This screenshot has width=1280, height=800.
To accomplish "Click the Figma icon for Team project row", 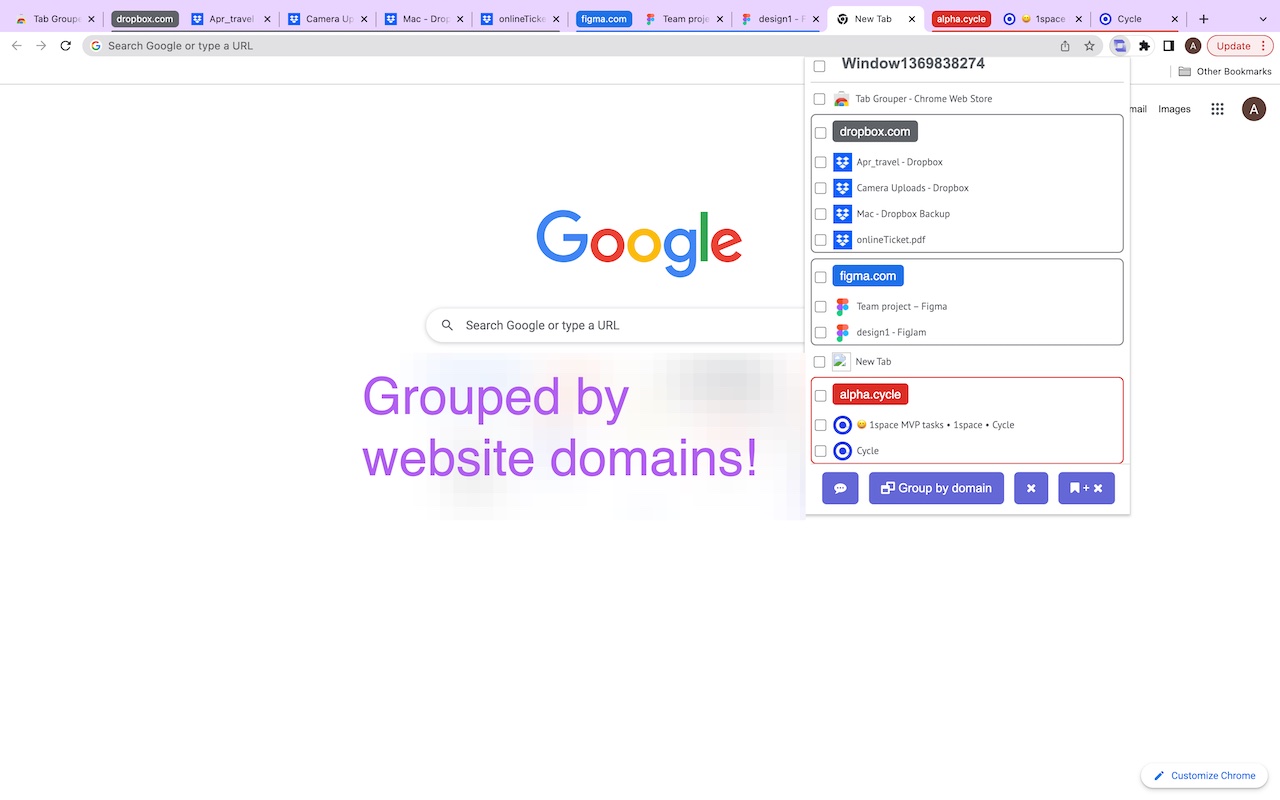I will click(x=842, y=307).
